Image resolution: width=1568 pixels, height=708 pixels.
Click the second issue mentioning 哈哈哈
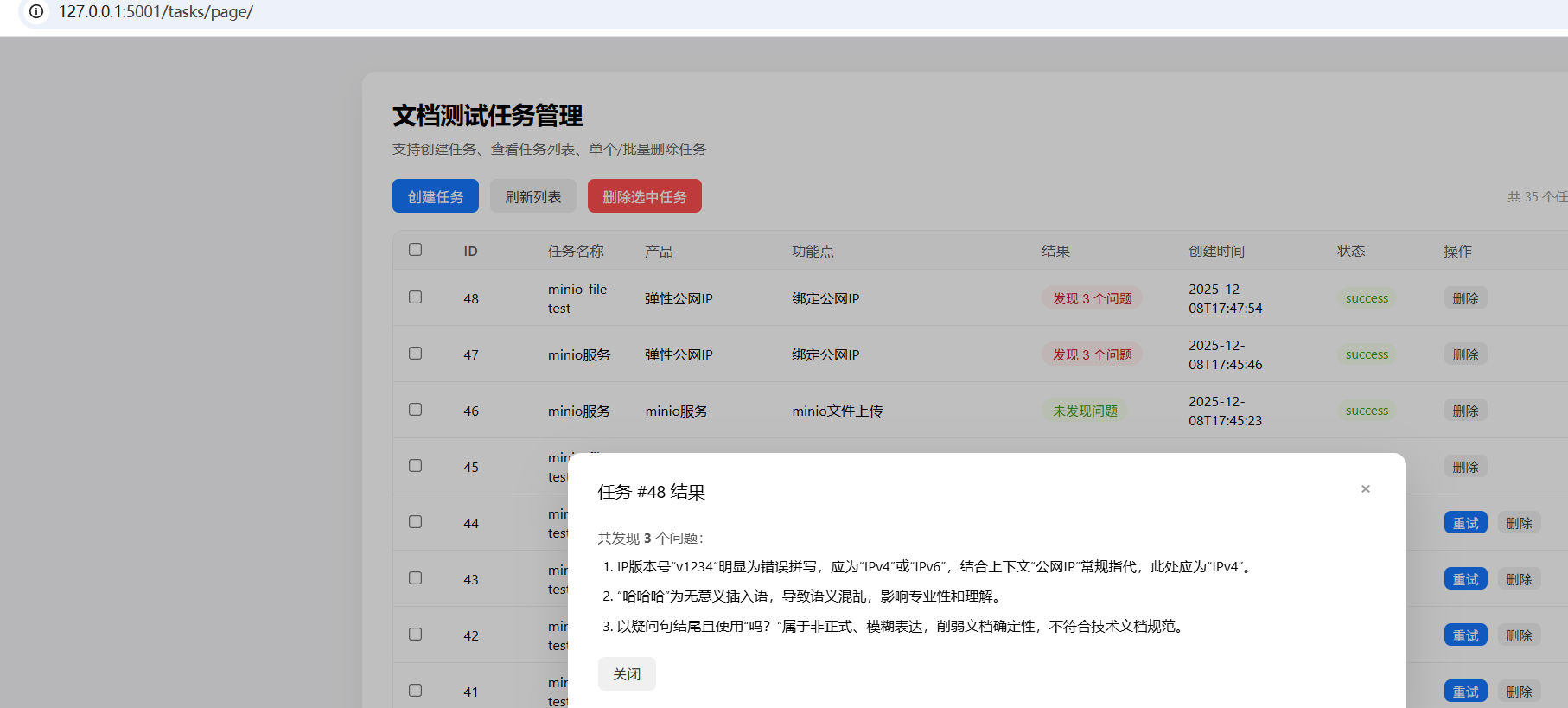810,596
